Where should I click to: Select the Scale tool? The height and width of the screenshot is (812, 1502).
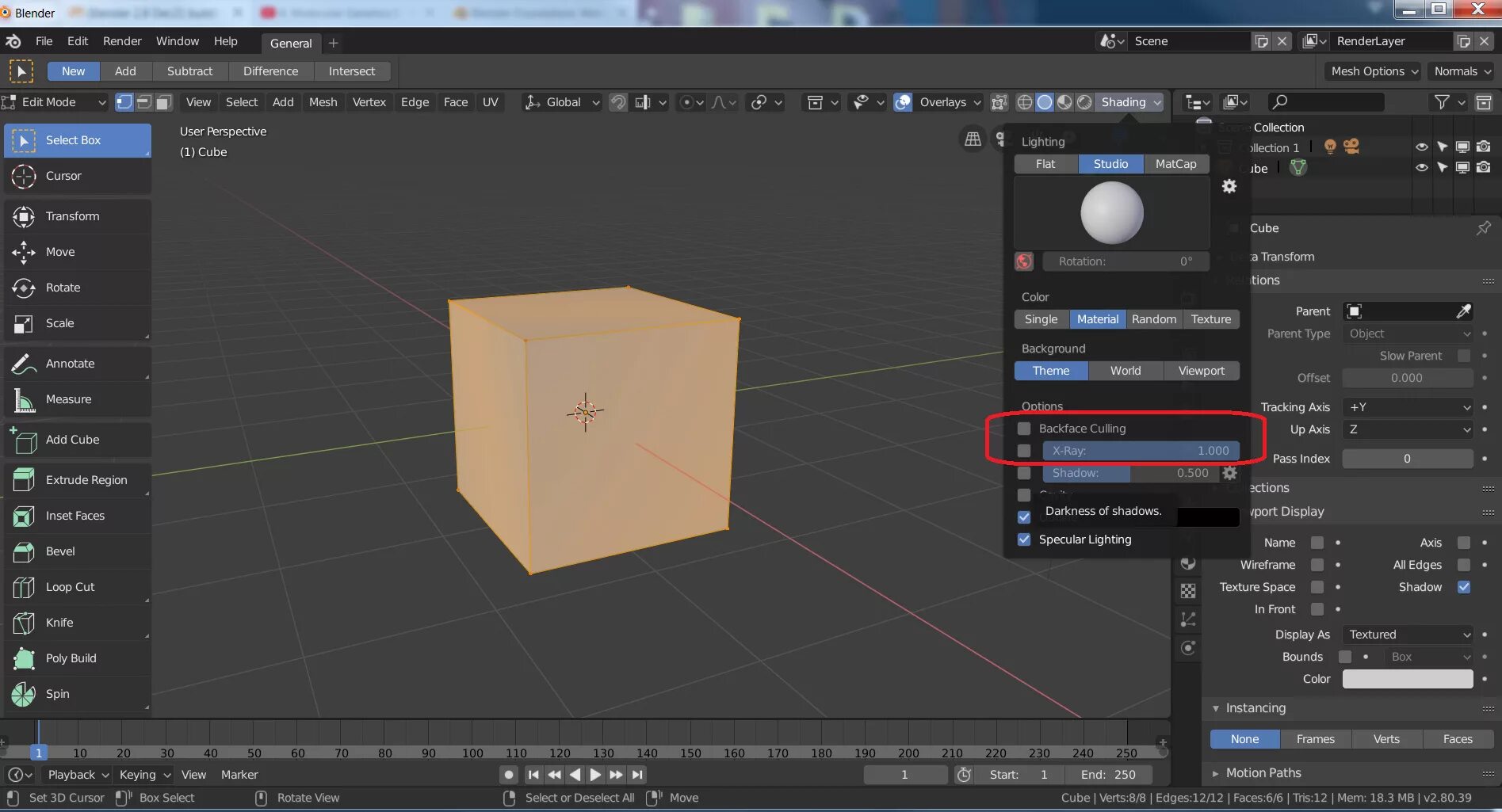click(77, 323)
